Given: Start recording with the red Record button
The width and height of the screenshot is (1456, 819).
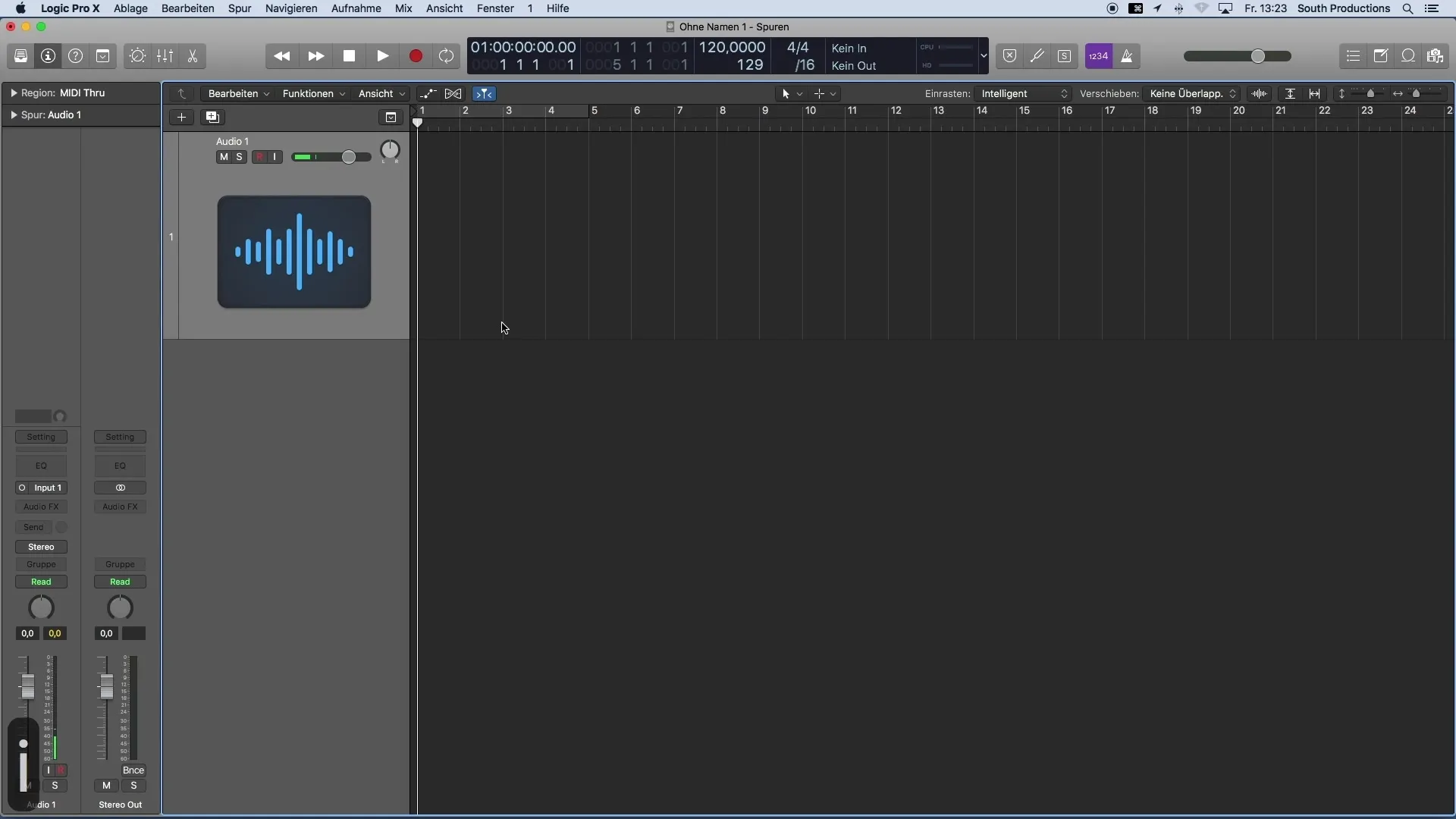Looking at the screenshot, I should [x=416, y=56].
